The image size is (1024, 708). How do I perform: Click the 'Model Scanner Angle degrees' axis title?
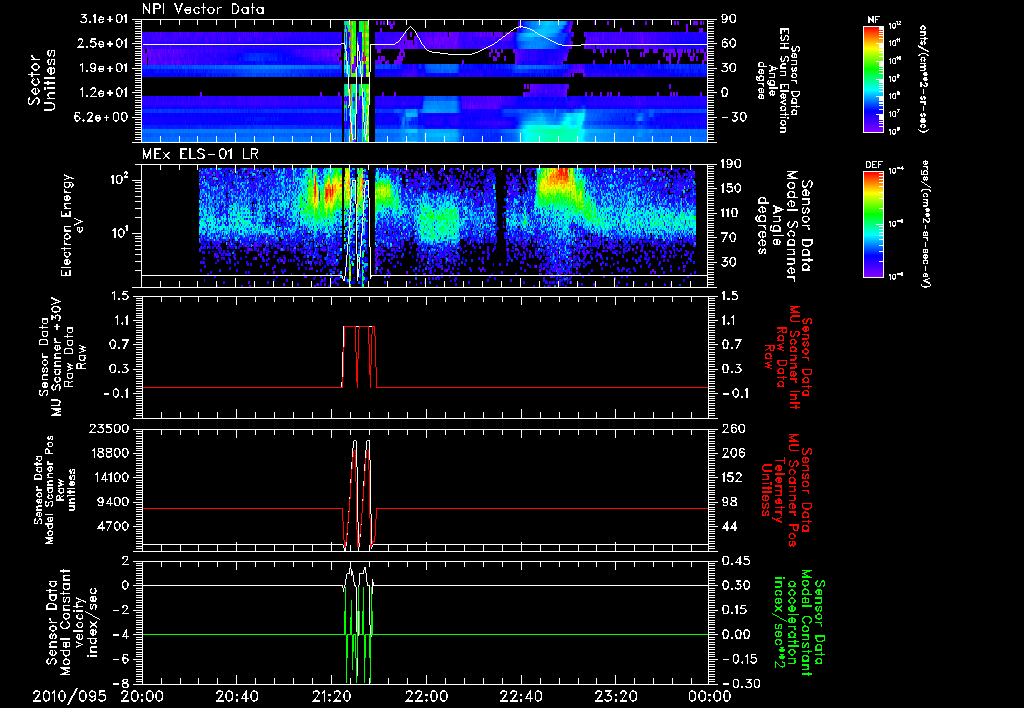[784, 225]
